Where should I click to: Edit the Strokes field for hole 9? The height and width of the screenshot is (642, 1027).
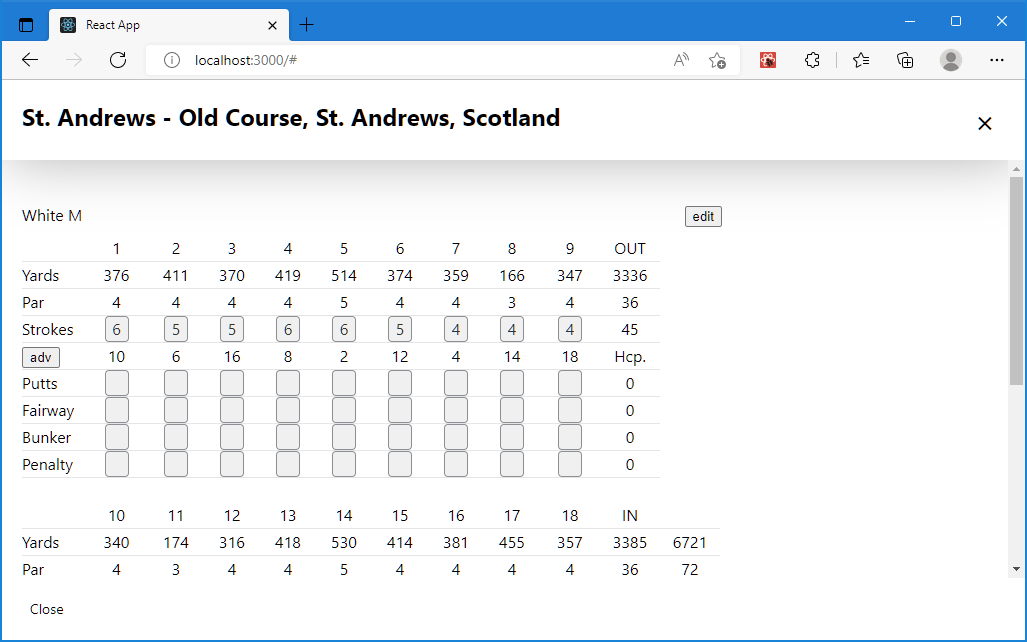click(570, 330)
